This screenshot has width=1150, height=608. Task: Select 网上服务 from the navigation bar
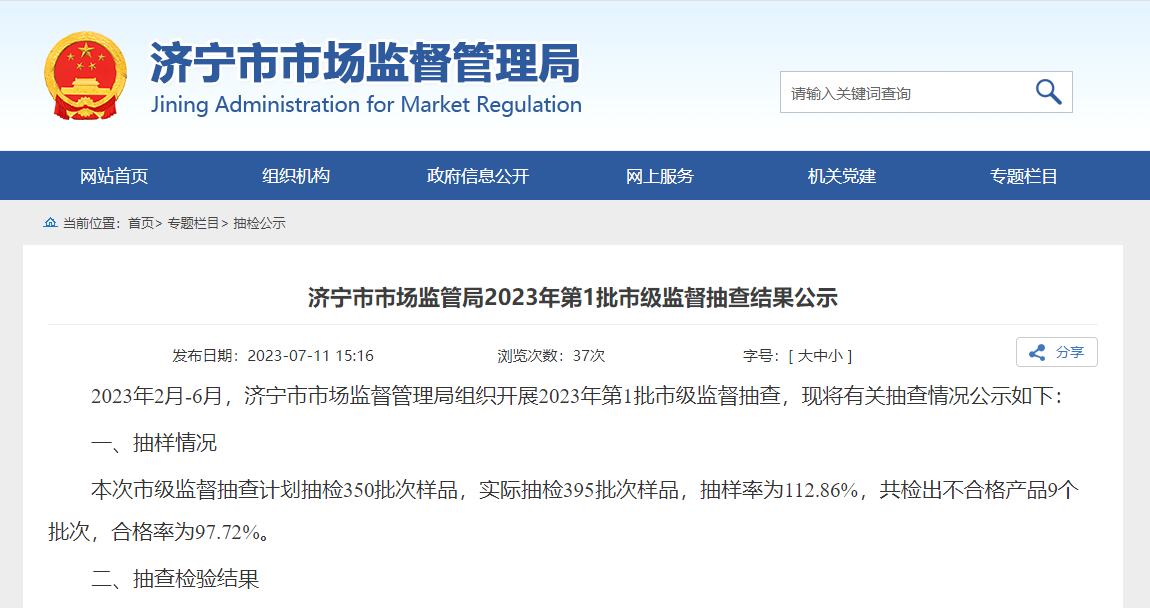(x=660, y=176)
